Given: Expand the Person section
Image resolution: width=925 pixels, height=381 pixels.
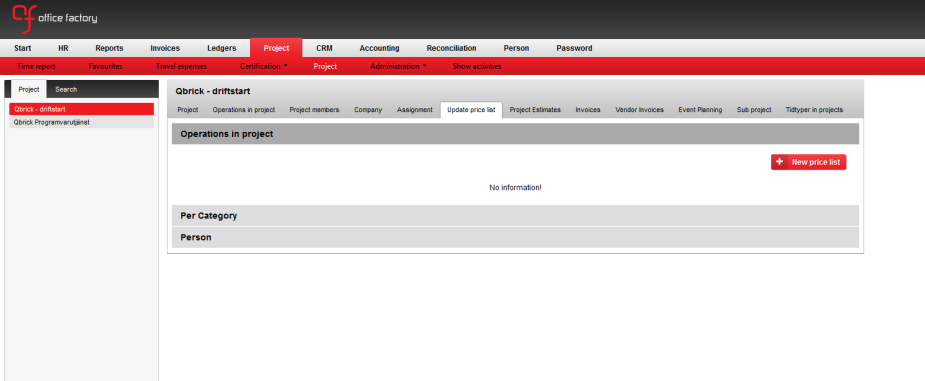Looking at the screenshot, I should coord(515,237).
